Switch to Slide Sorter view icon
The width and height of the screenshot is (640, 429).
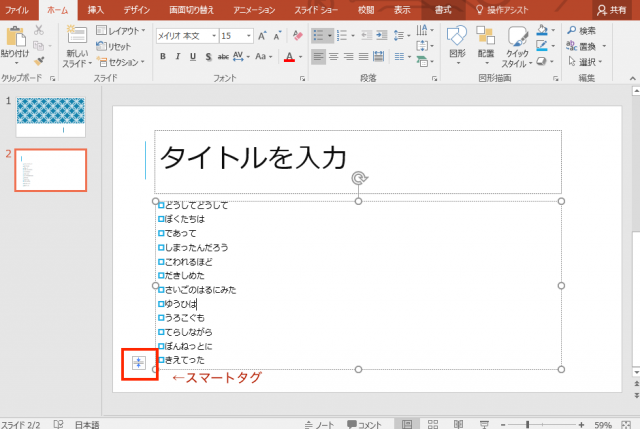431,423
